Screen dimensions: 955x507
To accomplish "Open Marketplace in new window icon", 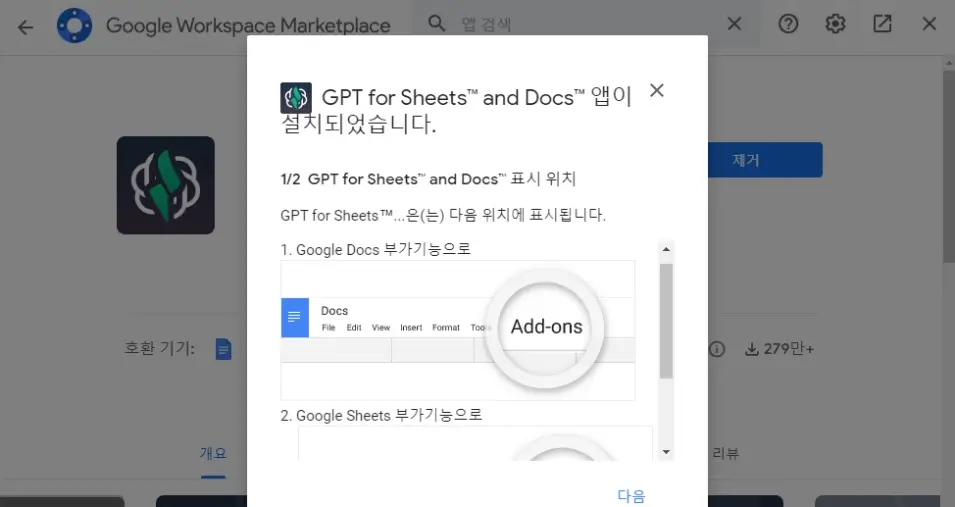I will click(x=882, y=24).
